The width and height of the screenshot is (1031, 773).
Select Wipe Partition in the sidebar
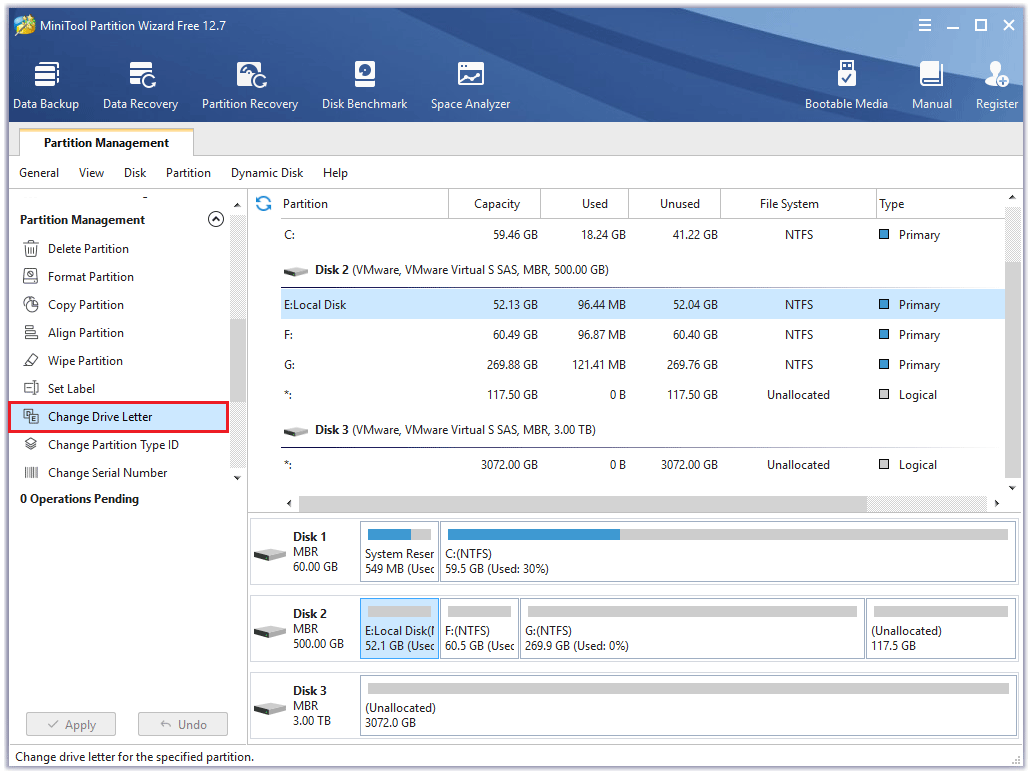83,360
